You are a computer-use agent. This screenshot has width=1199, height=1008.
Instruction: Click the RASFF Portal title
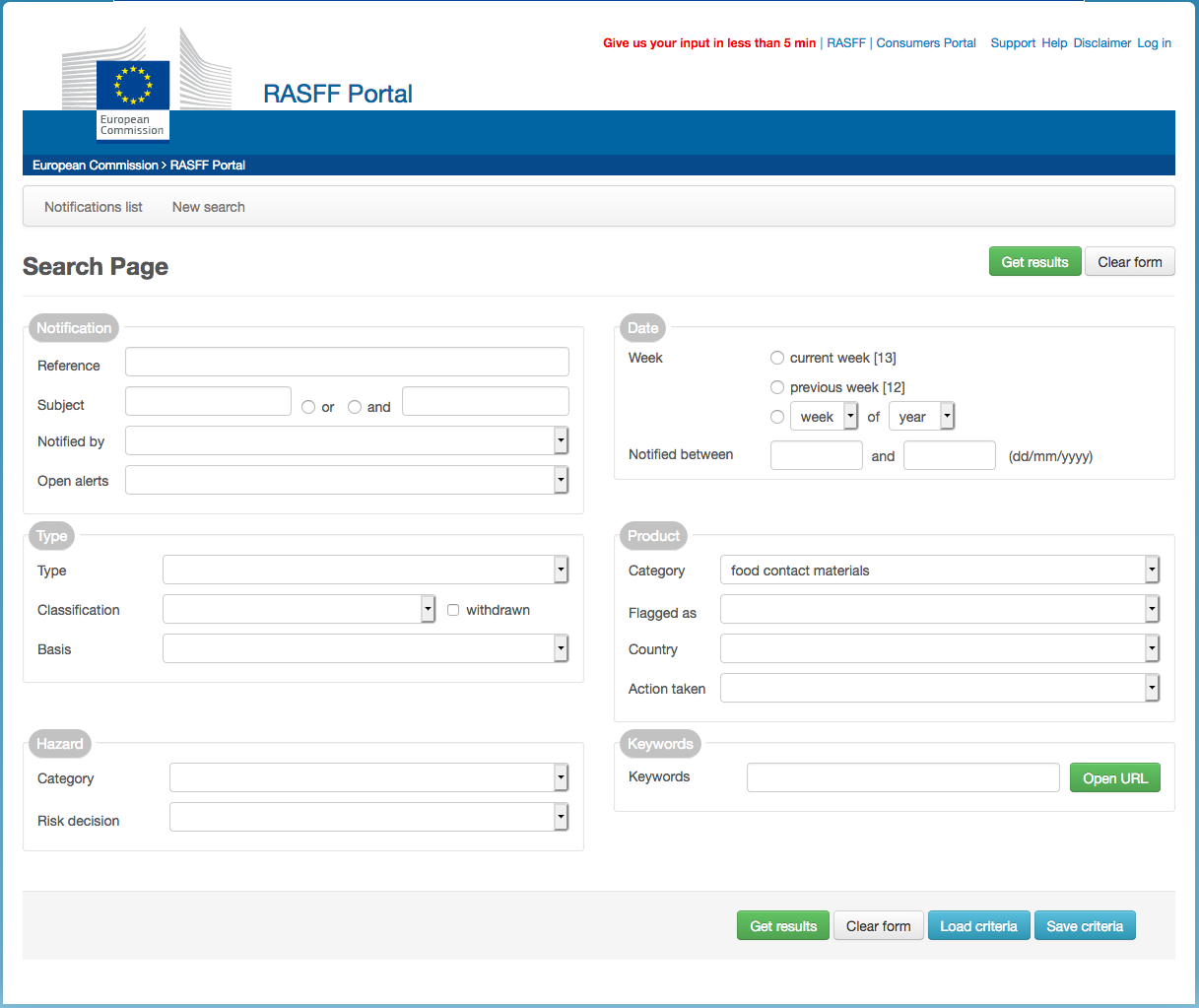tap(338, 94)
